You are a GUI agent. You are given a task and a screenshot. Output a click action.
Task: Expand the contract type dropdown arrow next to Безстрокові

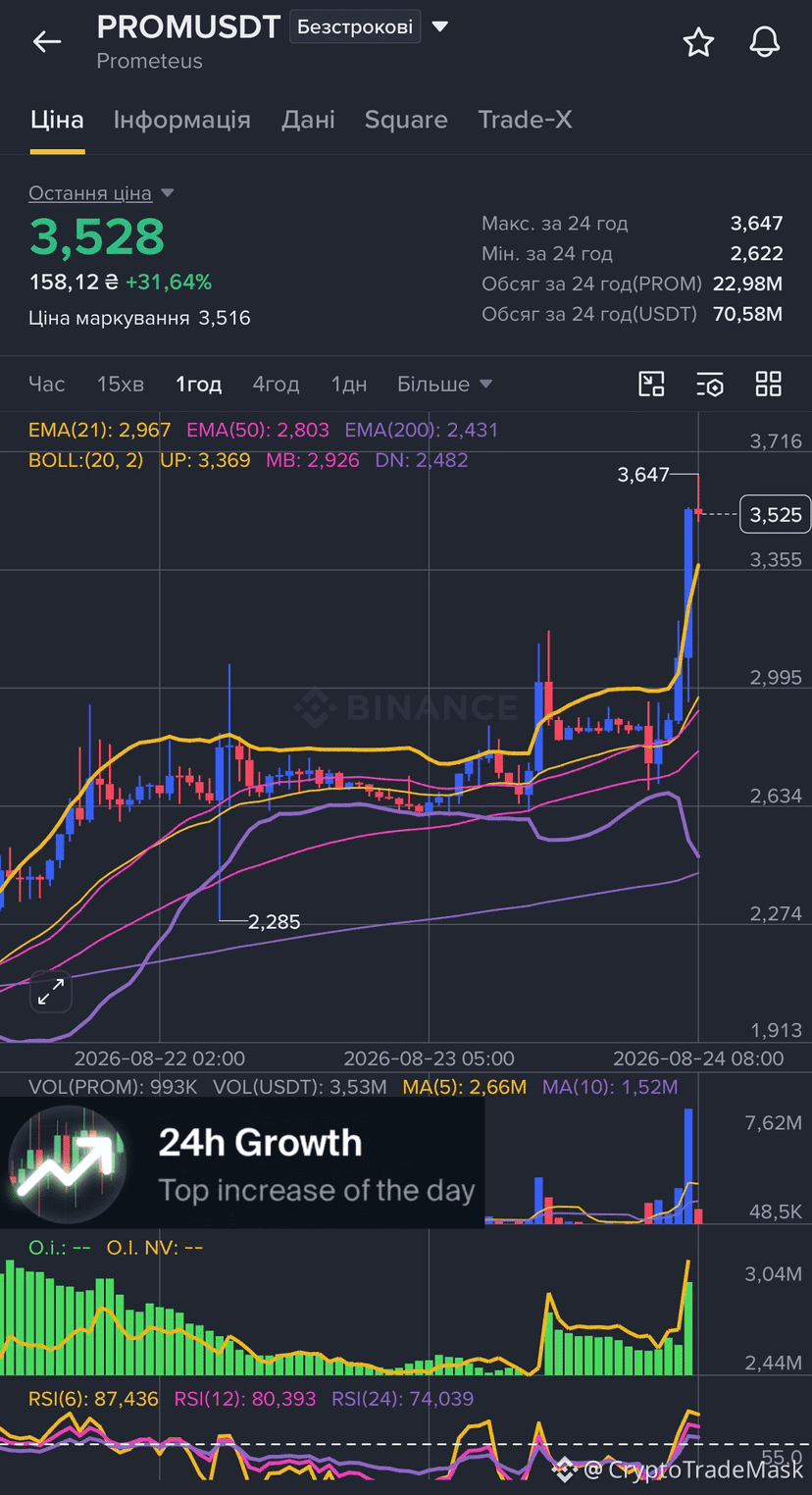(x=440, y=26)
